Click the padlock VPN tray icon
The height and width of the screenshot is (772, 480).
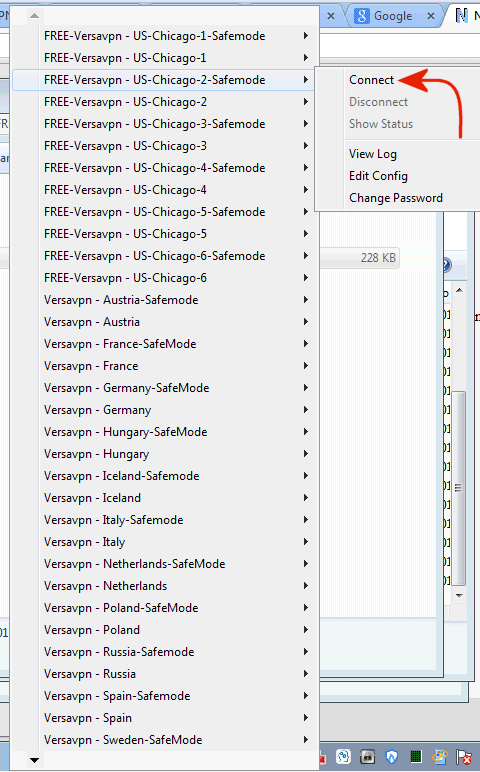368,756
